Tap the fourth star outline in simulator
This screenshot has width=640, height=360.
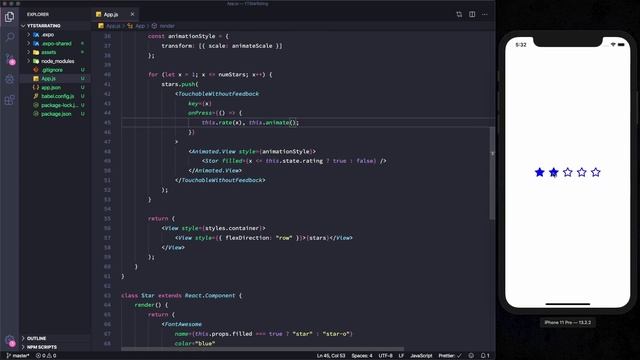tap(582, 172)
